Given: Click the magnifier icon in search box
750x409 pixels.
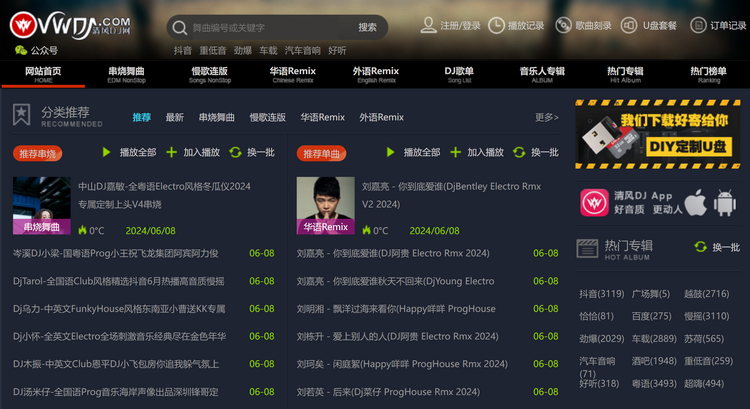Looking at the screenshot, I should 179,27.
